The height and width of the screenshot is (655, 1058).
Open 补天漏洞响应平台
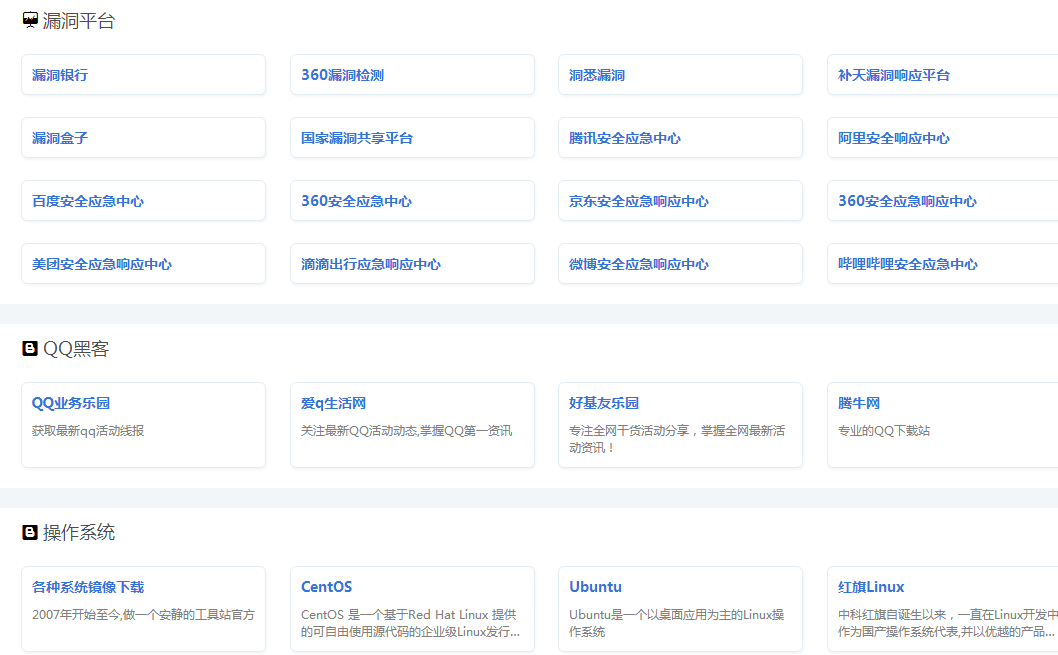[894, 75]
